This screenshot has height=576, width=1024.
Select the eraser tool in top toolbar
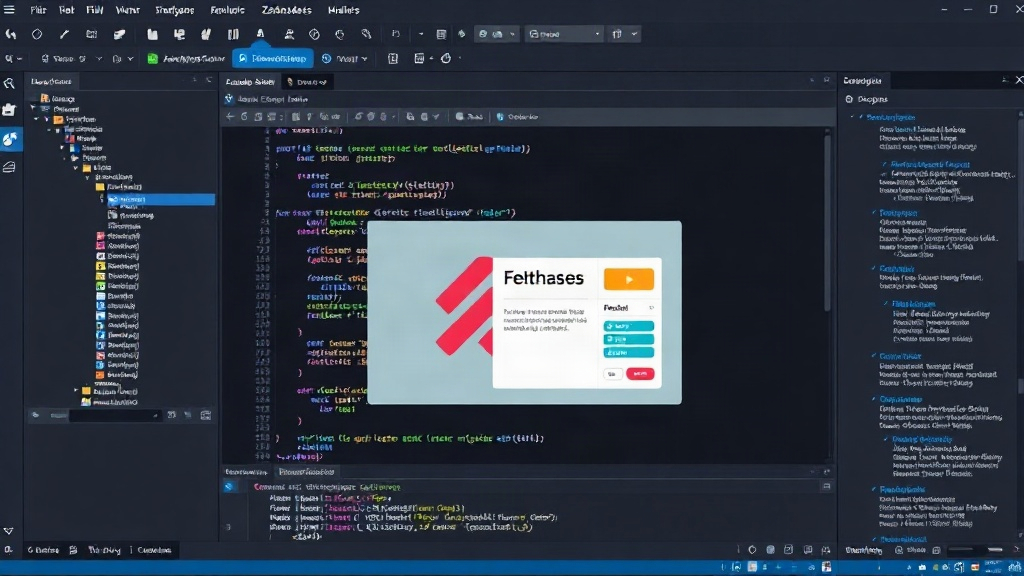pyautogui.click(x=120, y=34)
